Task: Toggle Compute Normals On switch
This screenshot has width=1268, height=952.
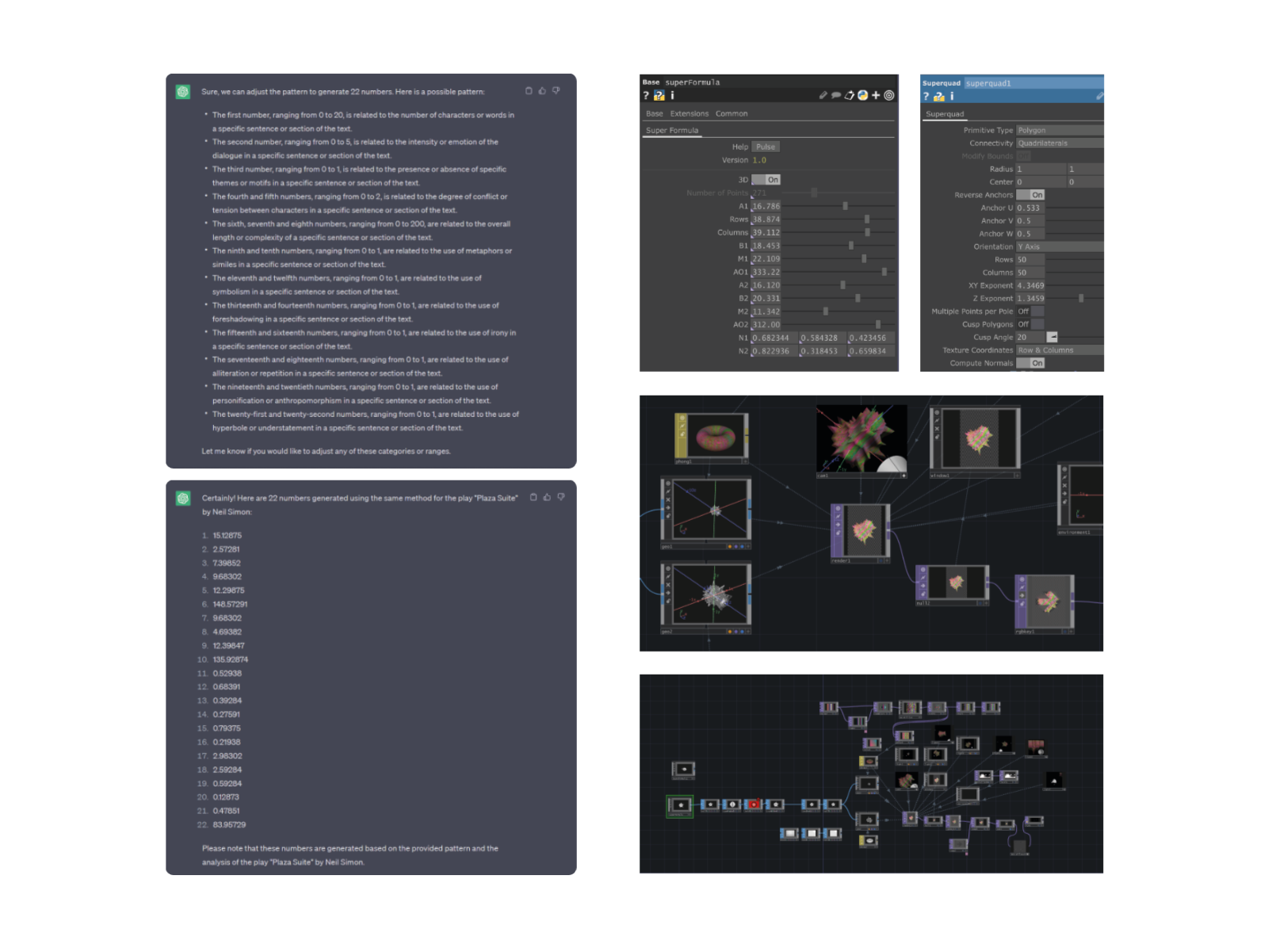Action: pos(1031,363)
